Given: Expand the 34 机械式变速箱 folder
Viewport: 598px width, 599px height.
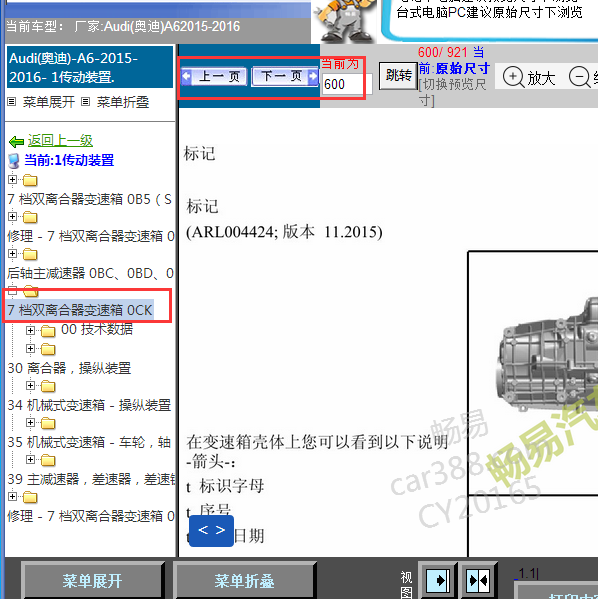Looking at the screenshot, I should (x=30, y=385).
